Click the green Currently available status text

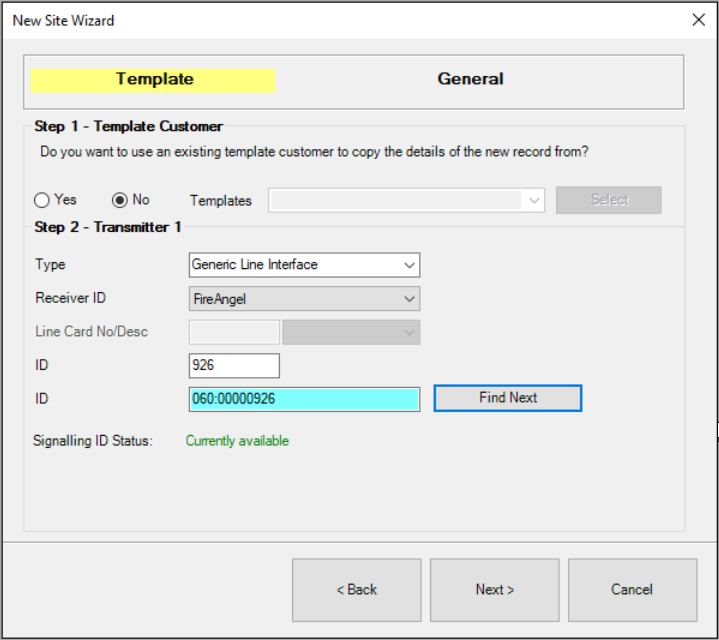[x=237, y=441]
